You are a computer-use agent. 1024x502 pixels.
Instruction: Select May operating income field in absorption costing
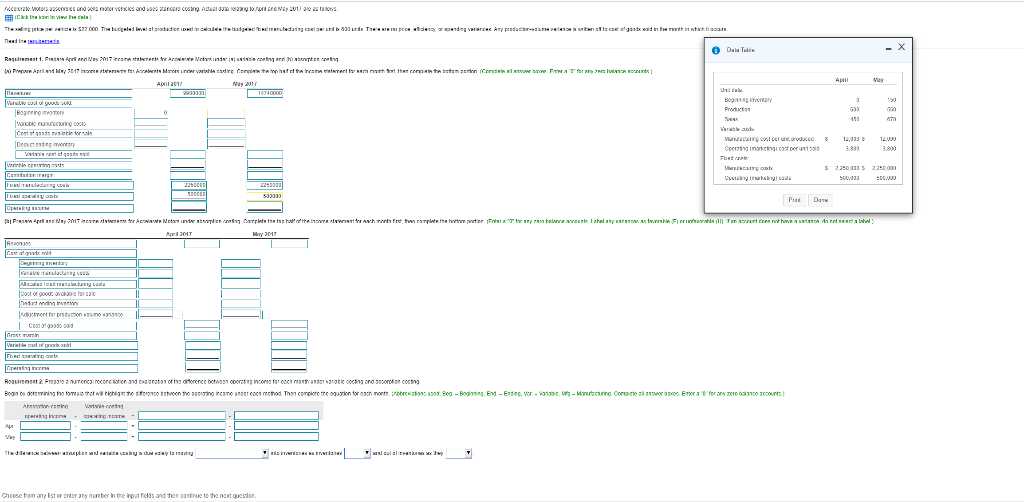[x=290, y=368]
